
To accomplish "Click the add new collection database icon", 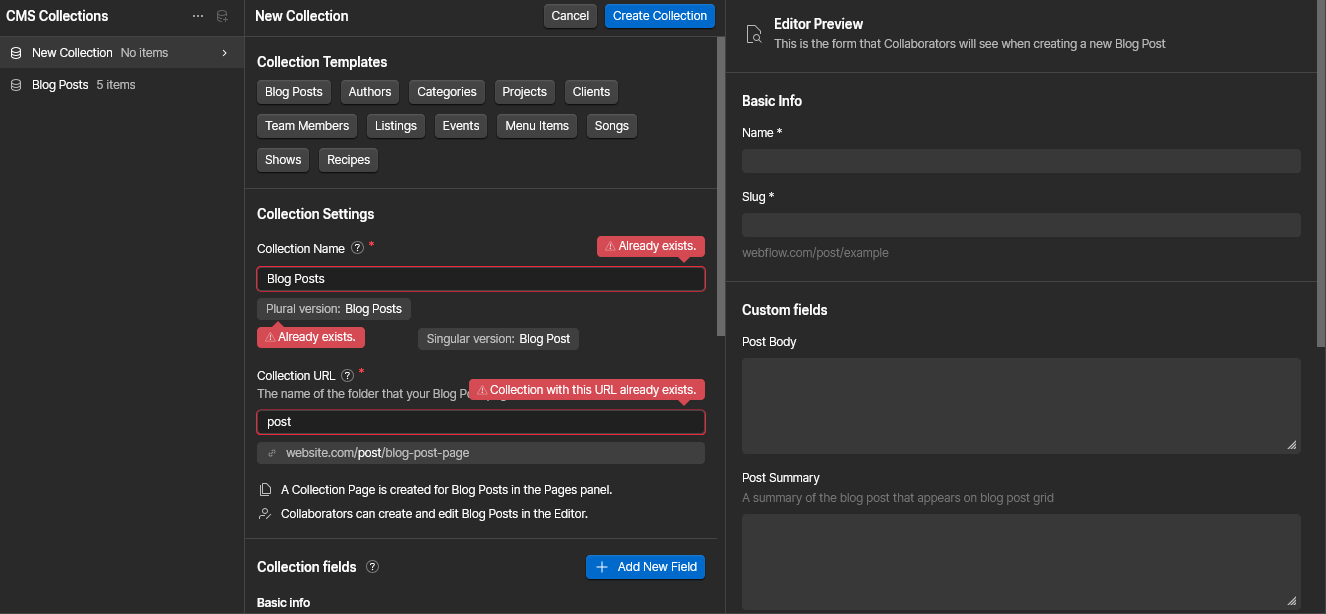I will click(x=223, y=16).
